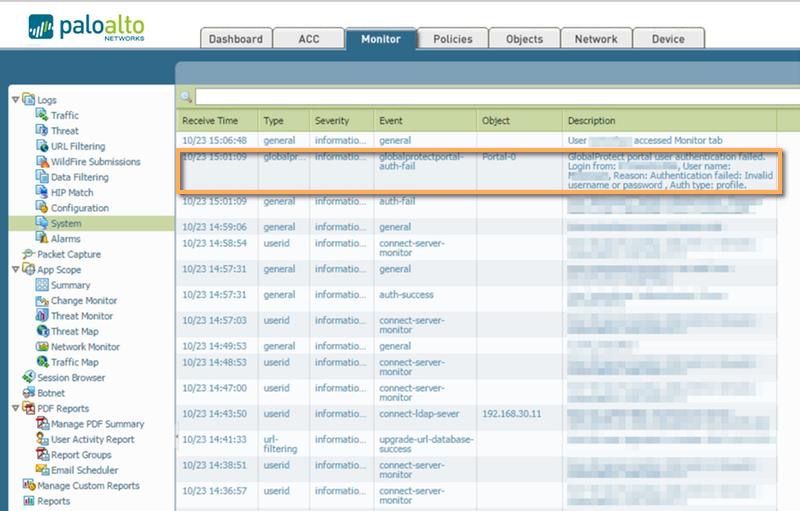Click the Change Monitor icon
This screenshot has width=800, height=511.
42,300
